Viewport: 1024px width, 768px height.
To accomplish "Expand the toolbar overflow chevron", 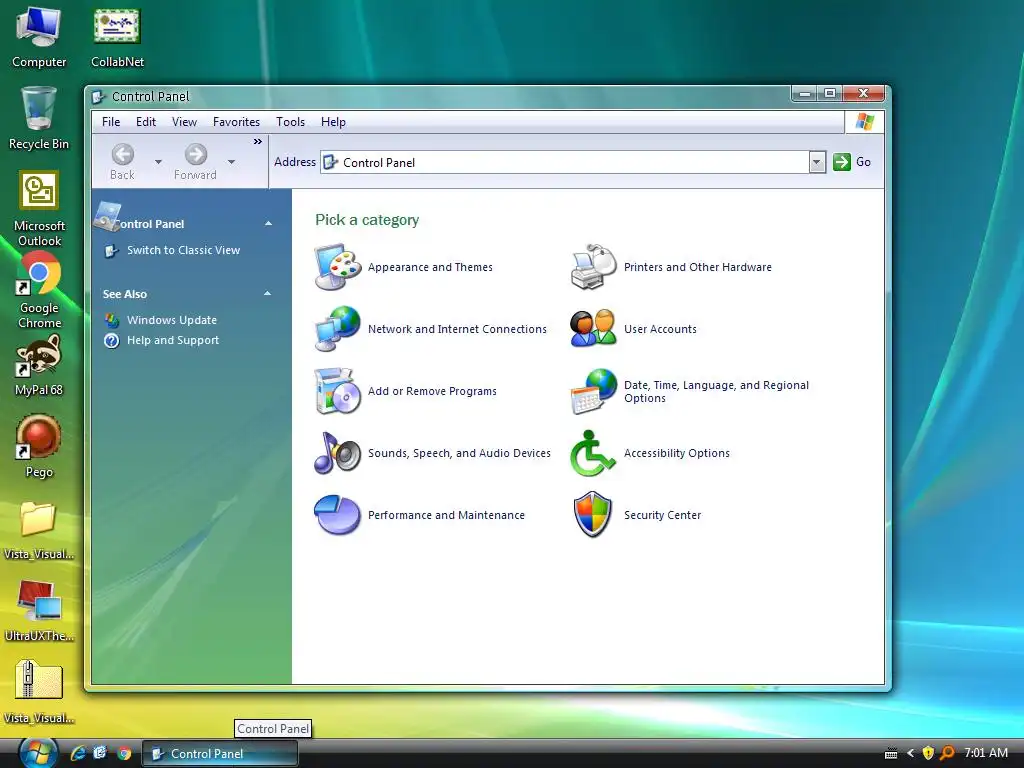I will click(258, 142).
